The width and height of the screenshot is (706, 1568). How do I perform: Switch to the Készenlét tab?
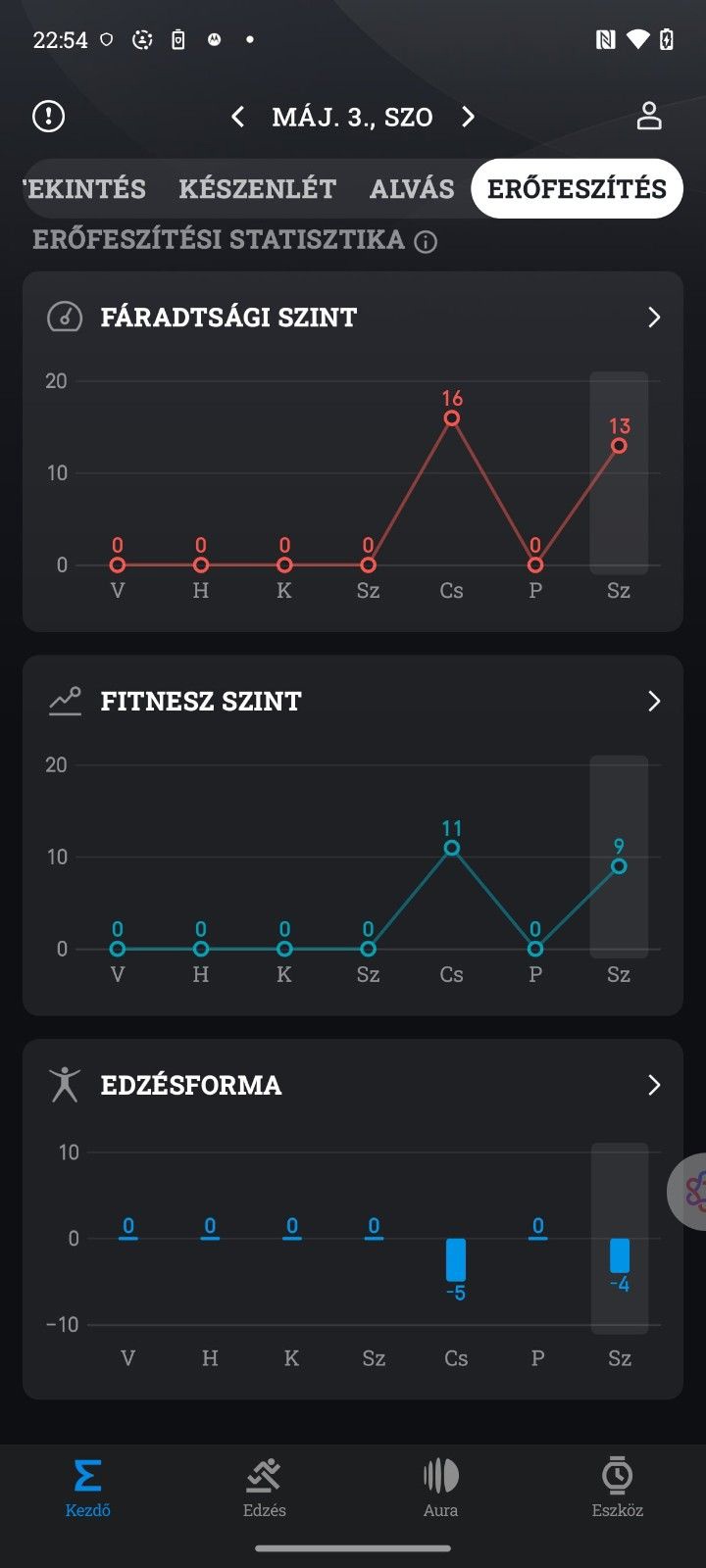258,188
